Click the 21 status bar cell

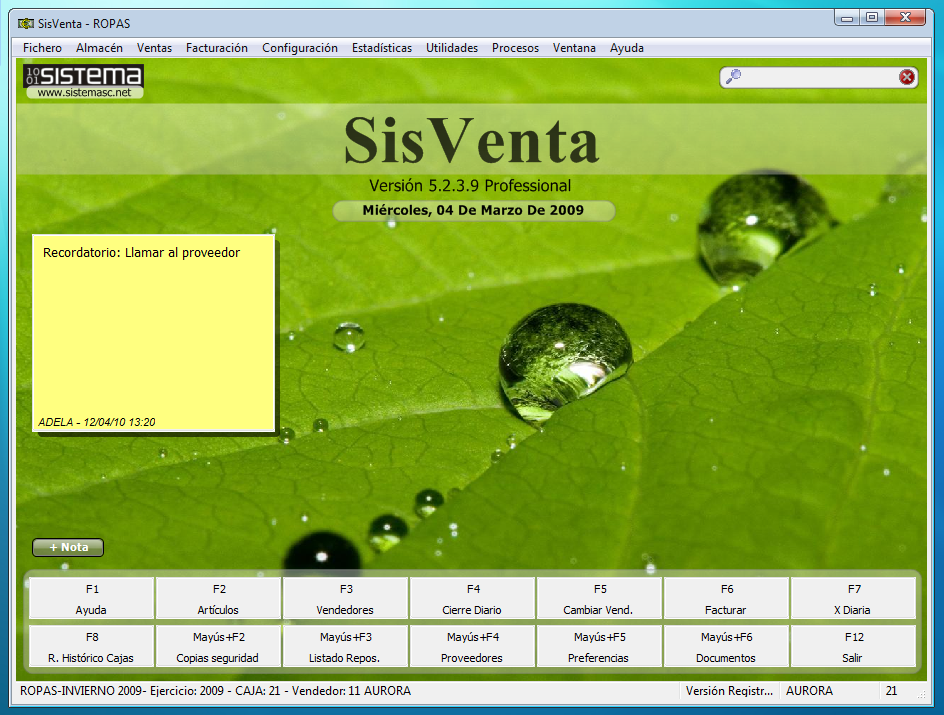tap(892, 691)
